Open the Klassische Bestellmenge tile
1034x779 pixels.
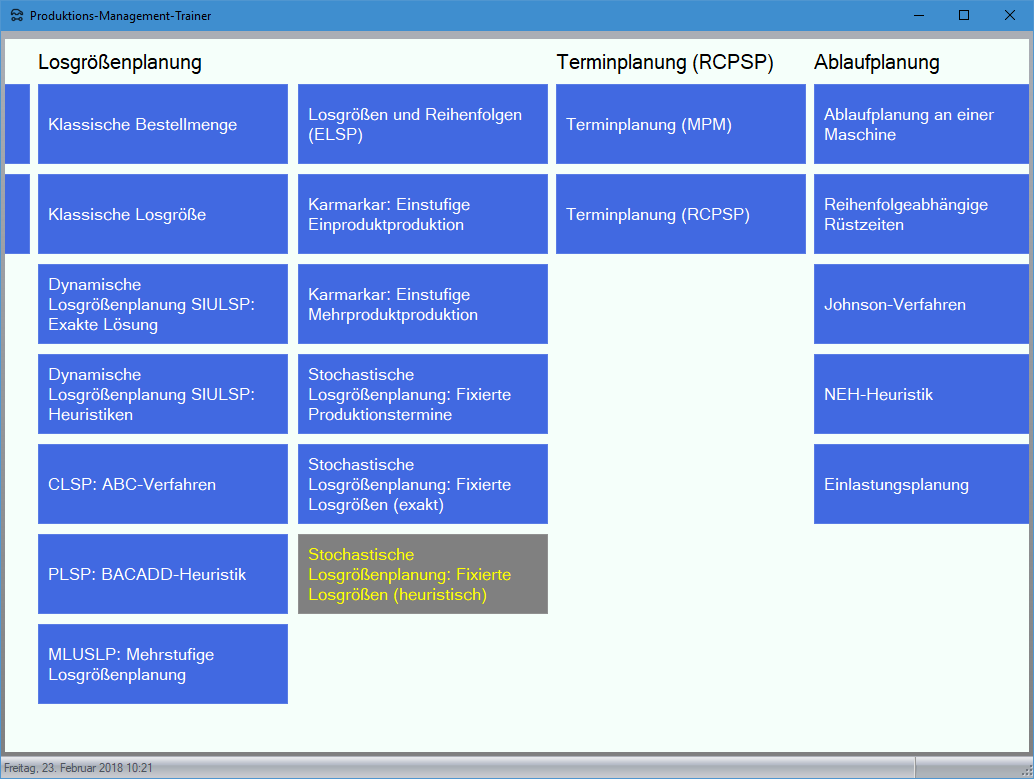coord(163,124)
